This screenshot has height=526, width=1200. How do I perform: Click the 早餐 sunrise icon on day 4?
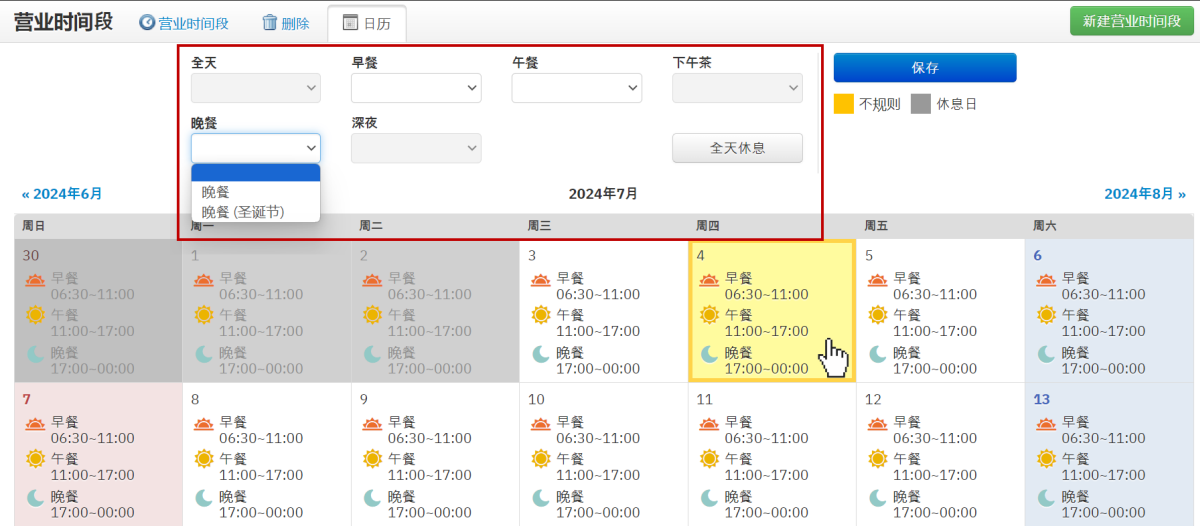[x=710, y=280]
